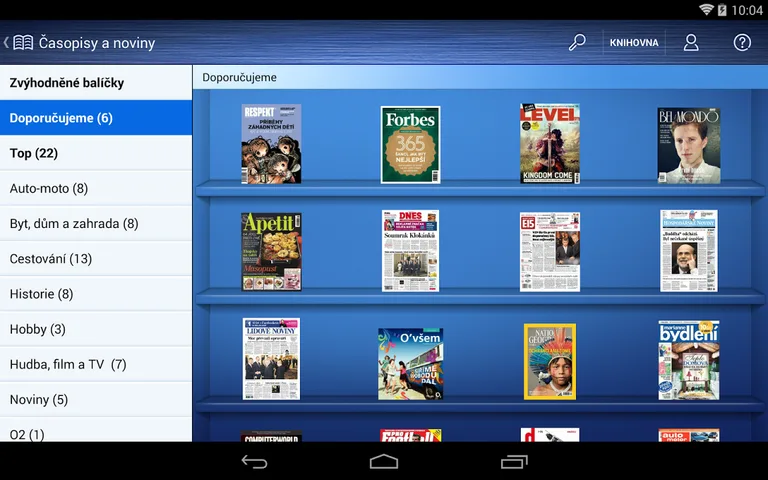Open Byt, dům a zahrada (8) category
The height and width of the screenshot is (480, 768).
pos(96,223)
